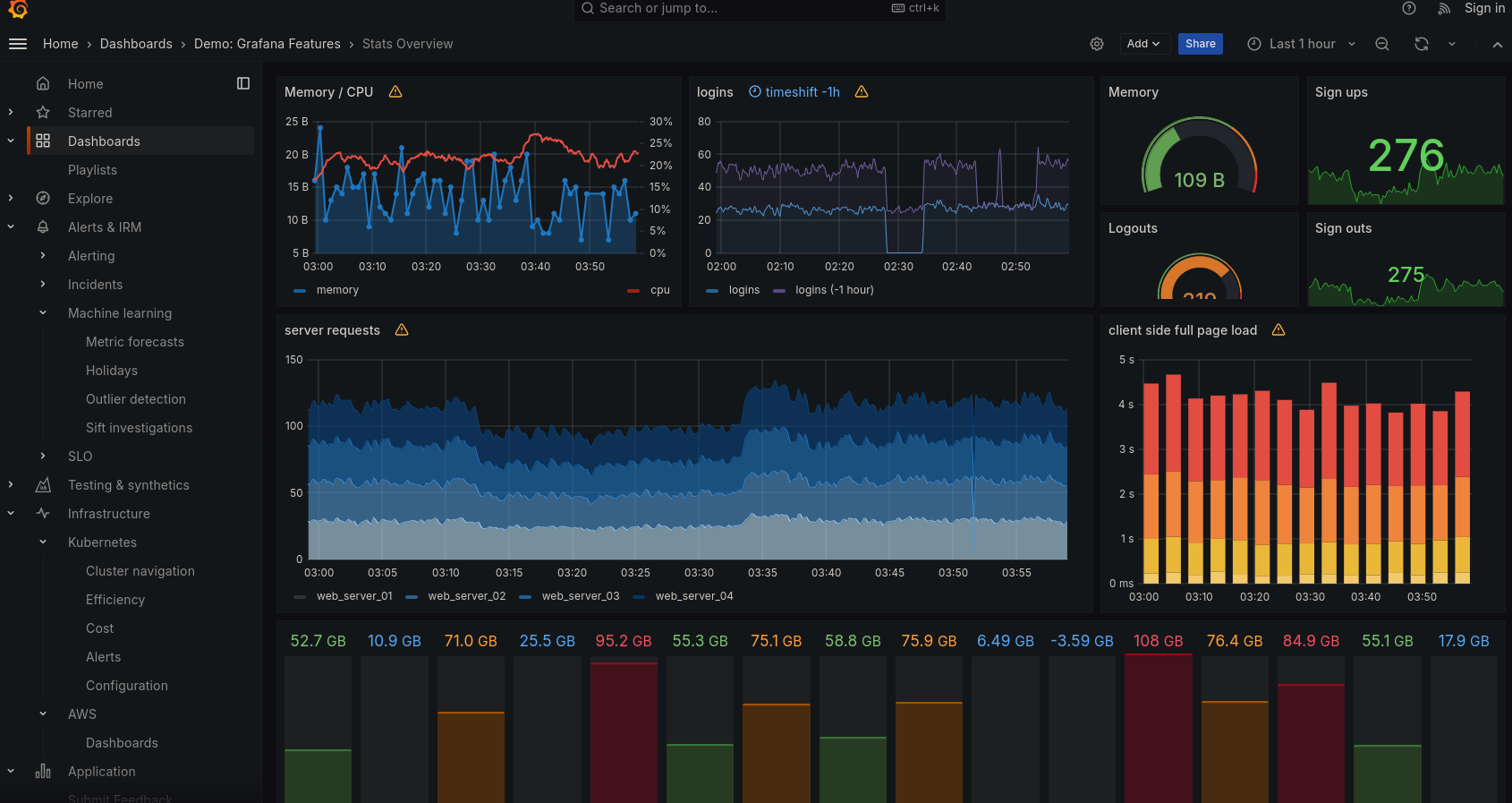1512x803 pixels.
Task: Click the cpu legend color swatch
Action: point(633,290)
